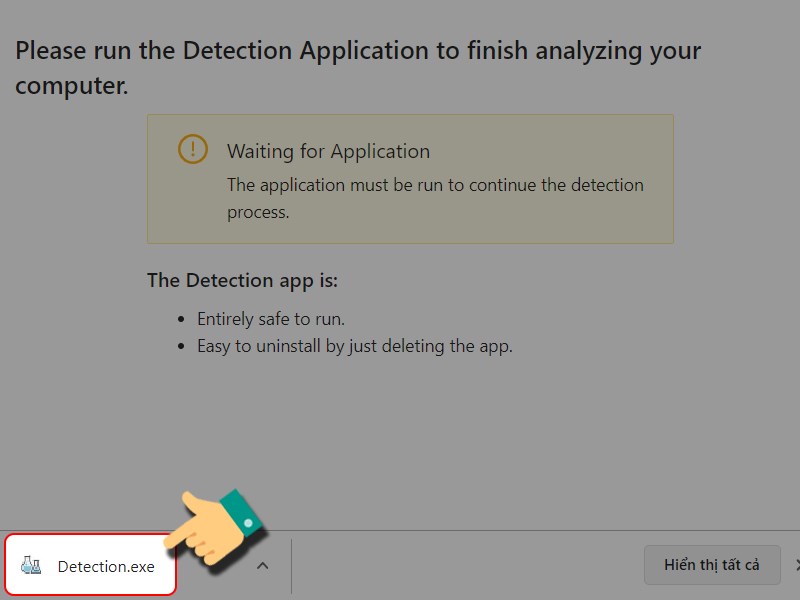Click the 'Detection.exe' file name text

click(x=106, y=566)
